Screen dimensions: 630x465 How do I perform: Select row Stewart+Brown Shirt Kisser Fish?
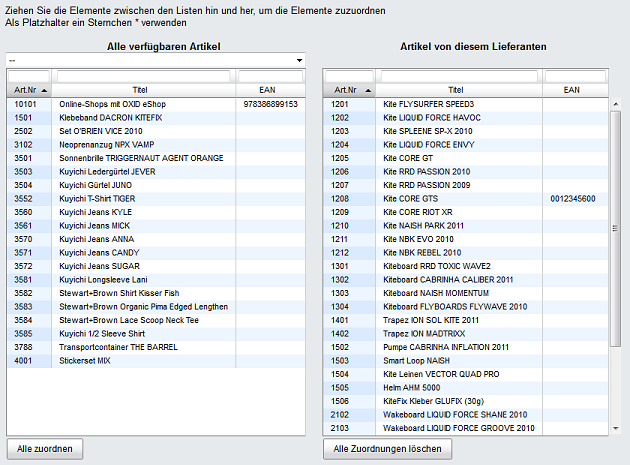click(156, 293)
